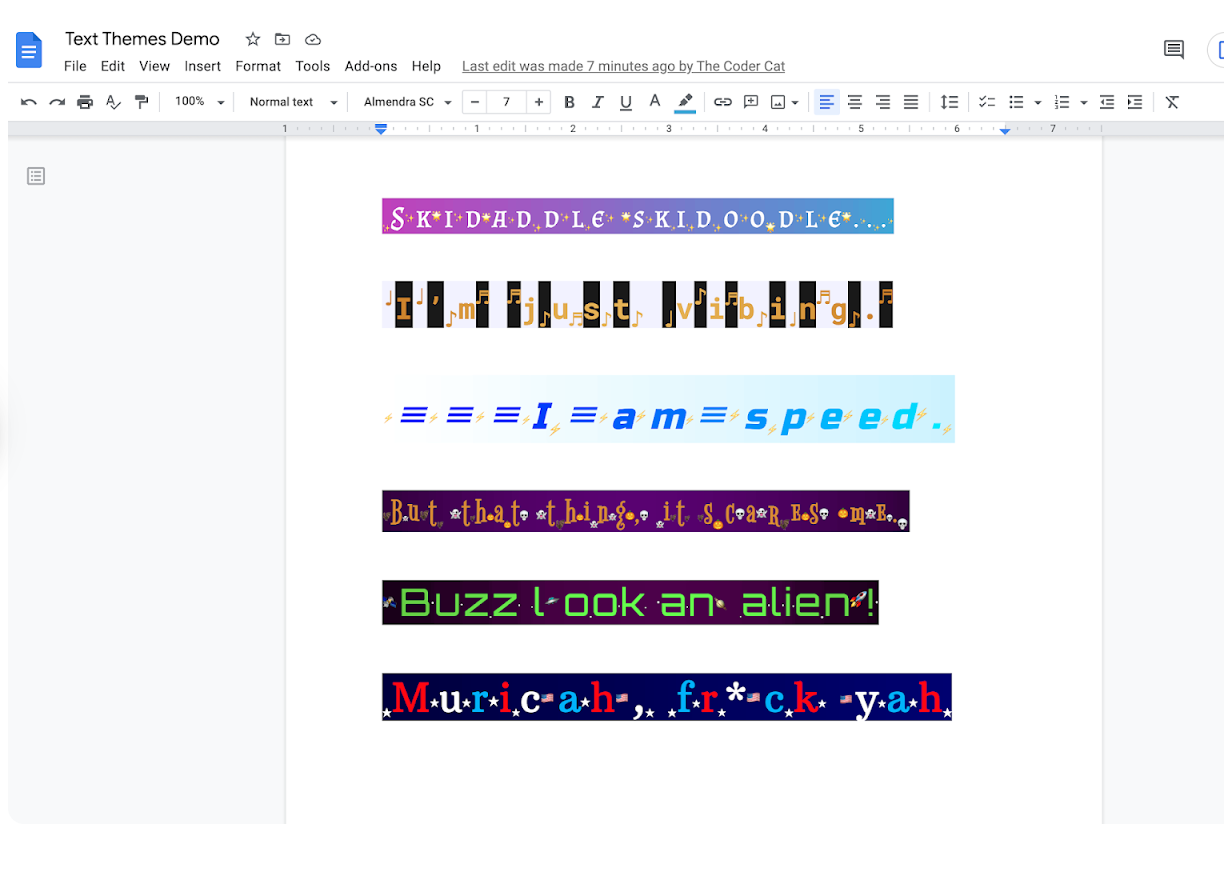
Task: Toggle bold formatting
Action: [x=569, y=101]
